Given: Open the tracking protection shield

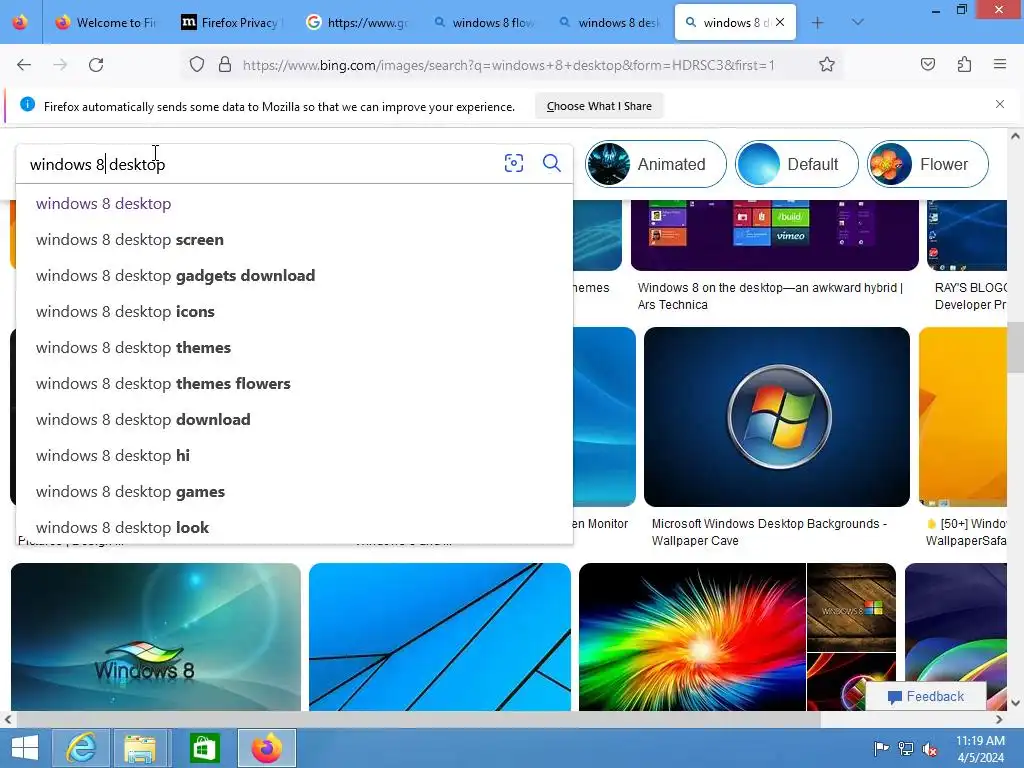Looking at the screenshot, I should pyautogui.click(x=197, y=65).
